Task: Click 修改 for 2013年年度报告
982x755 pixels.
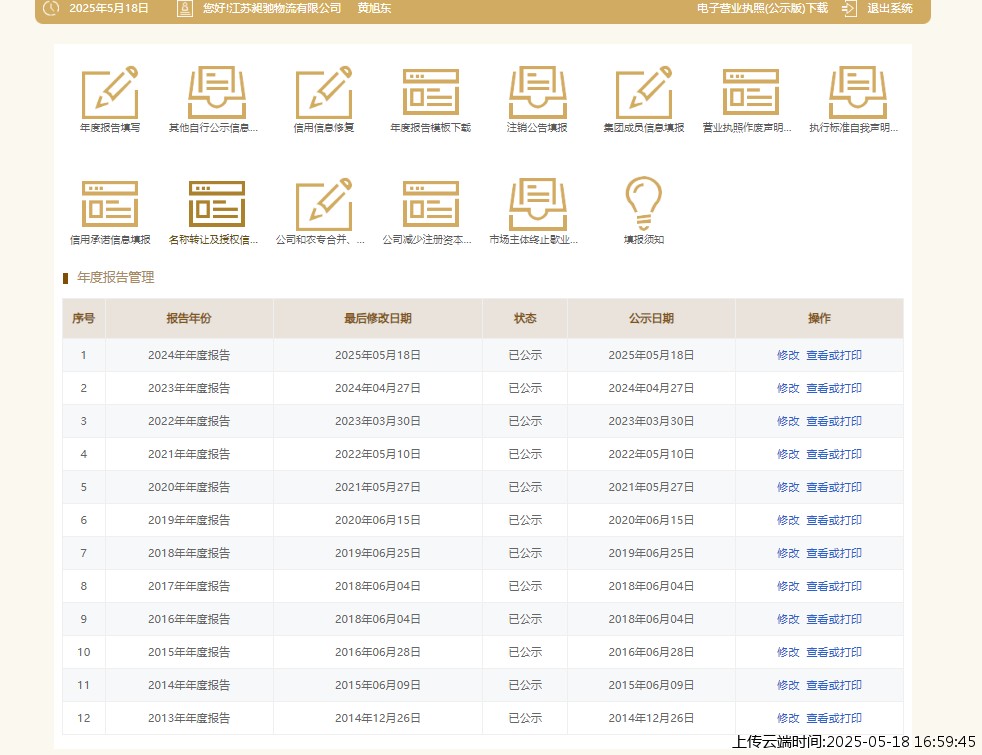Action: pos(788,718)
